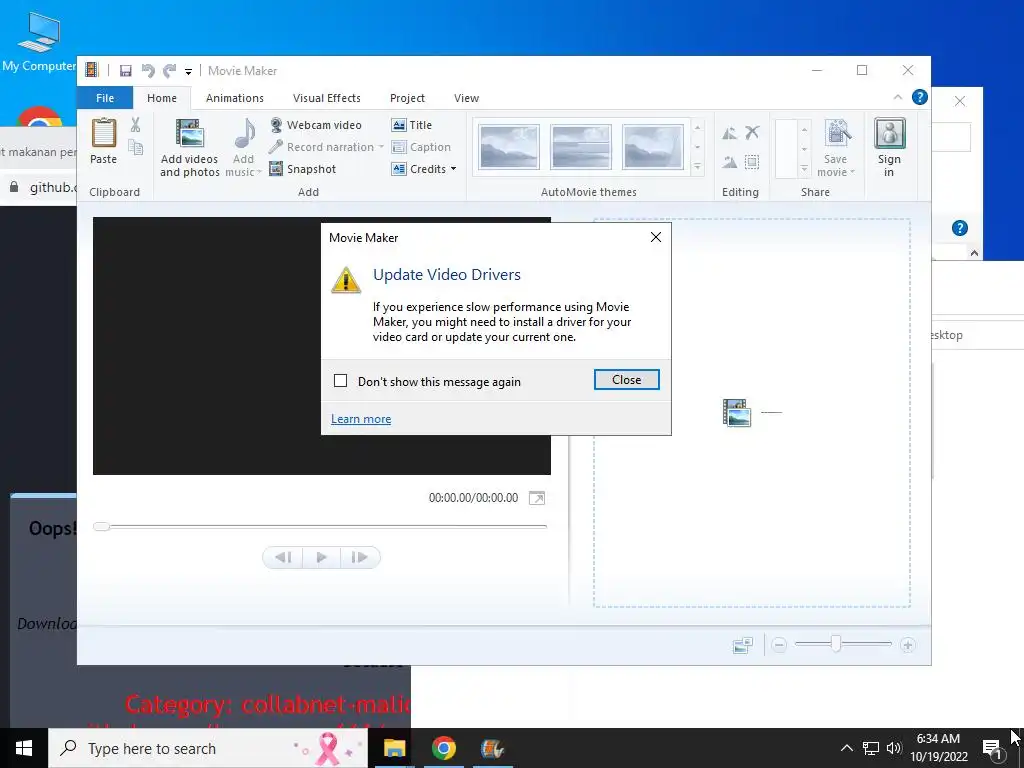Viewport: 1024px width, 768px height.
Task: Open the Visual Effects tab
Action: tap(327, 98)
